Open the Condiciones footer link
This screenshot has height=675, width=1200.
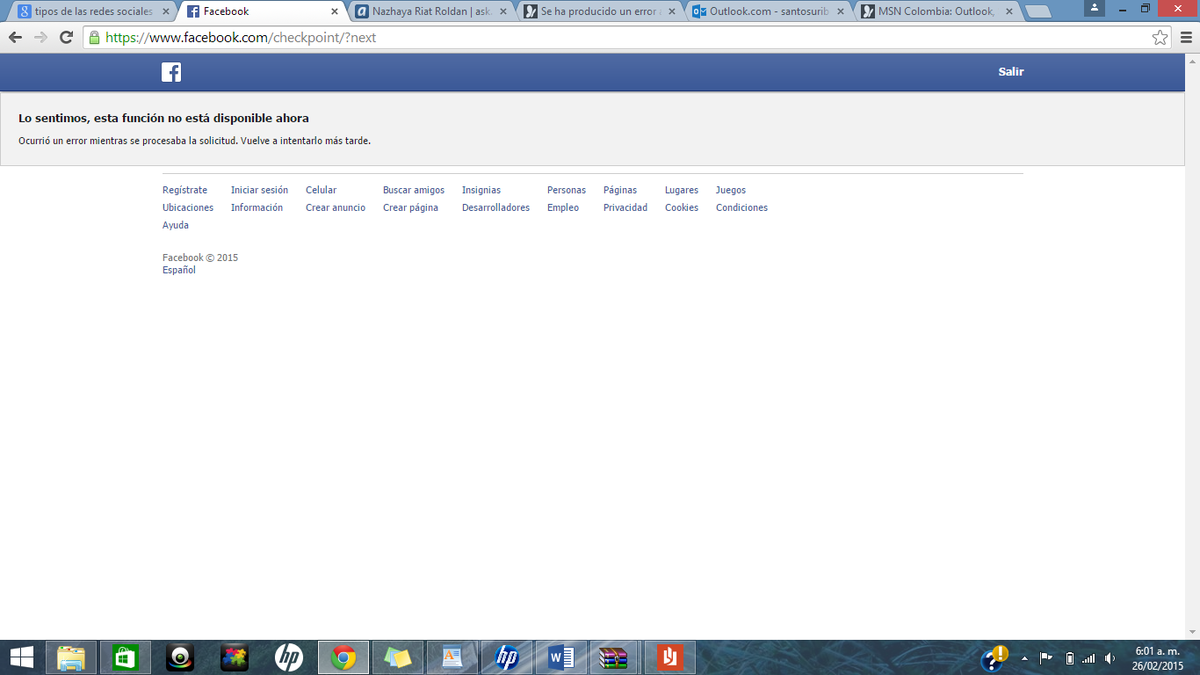742,208
